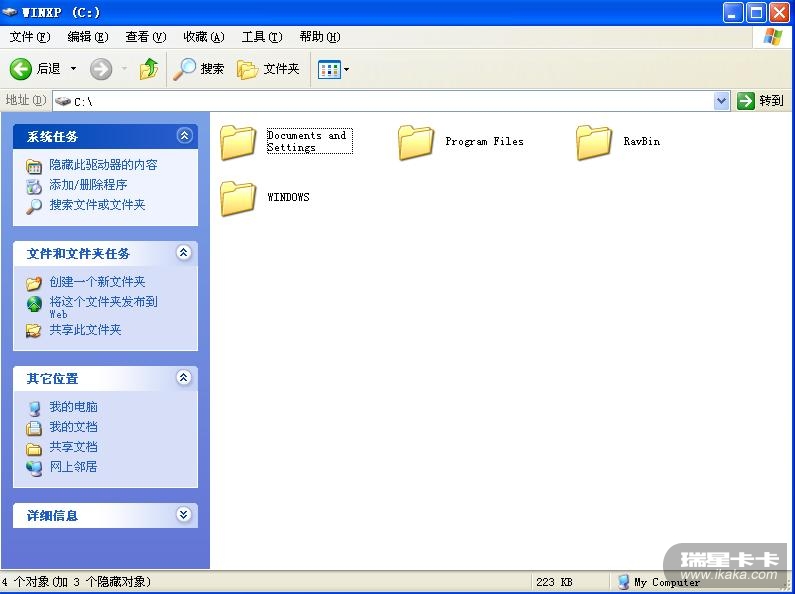Click the computer icon beside 我的电脑
795x594 pixels.
(x=34, y=409)
